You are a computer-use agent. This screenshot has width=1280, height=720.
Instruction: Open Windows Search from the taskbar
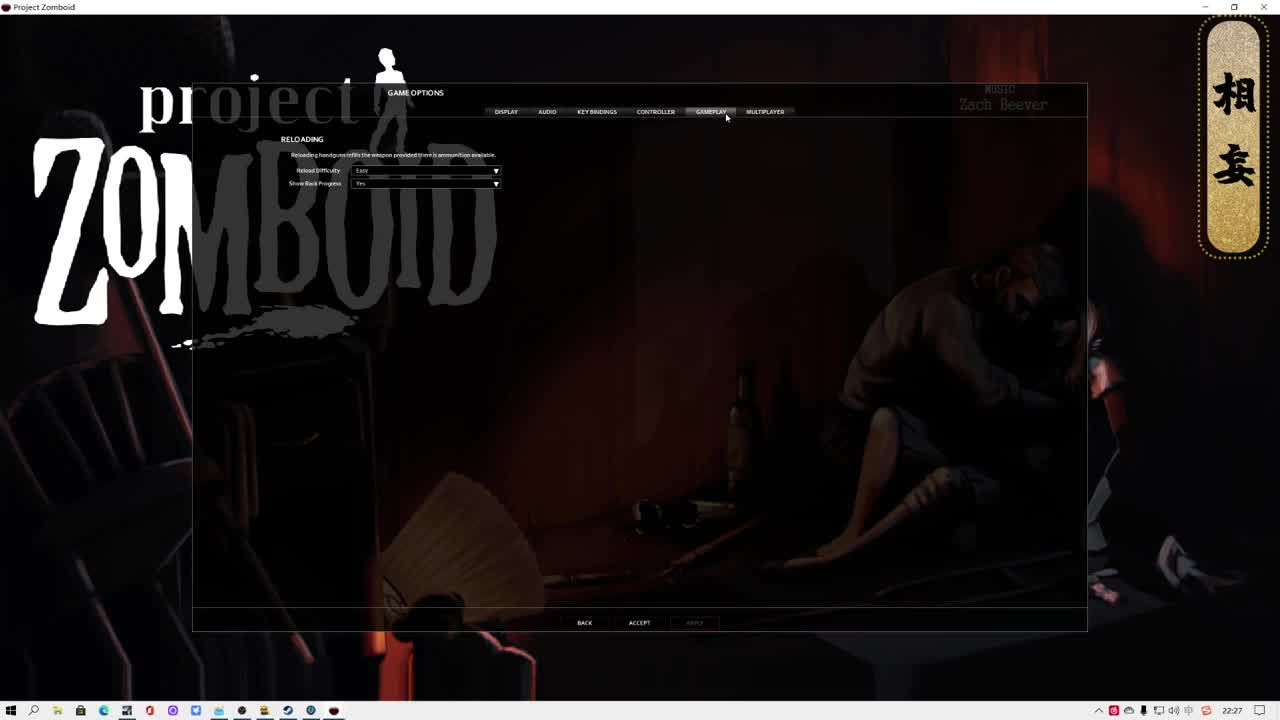34,711
